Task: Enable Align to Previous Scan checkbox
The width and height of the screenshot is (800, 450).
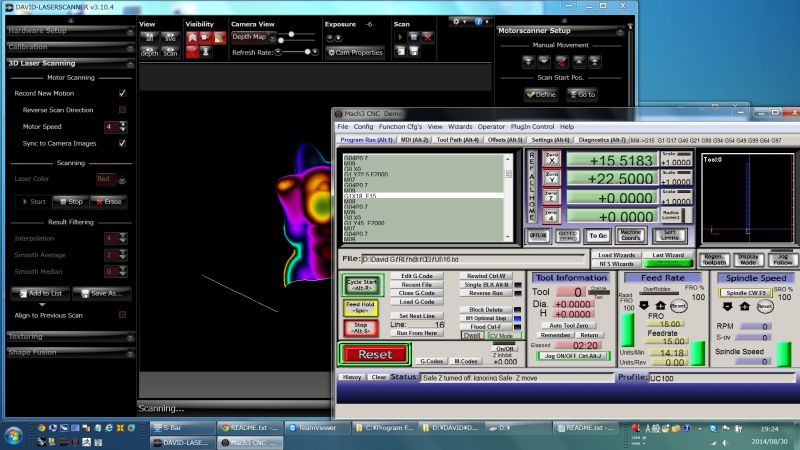Action: coord(122,315)
